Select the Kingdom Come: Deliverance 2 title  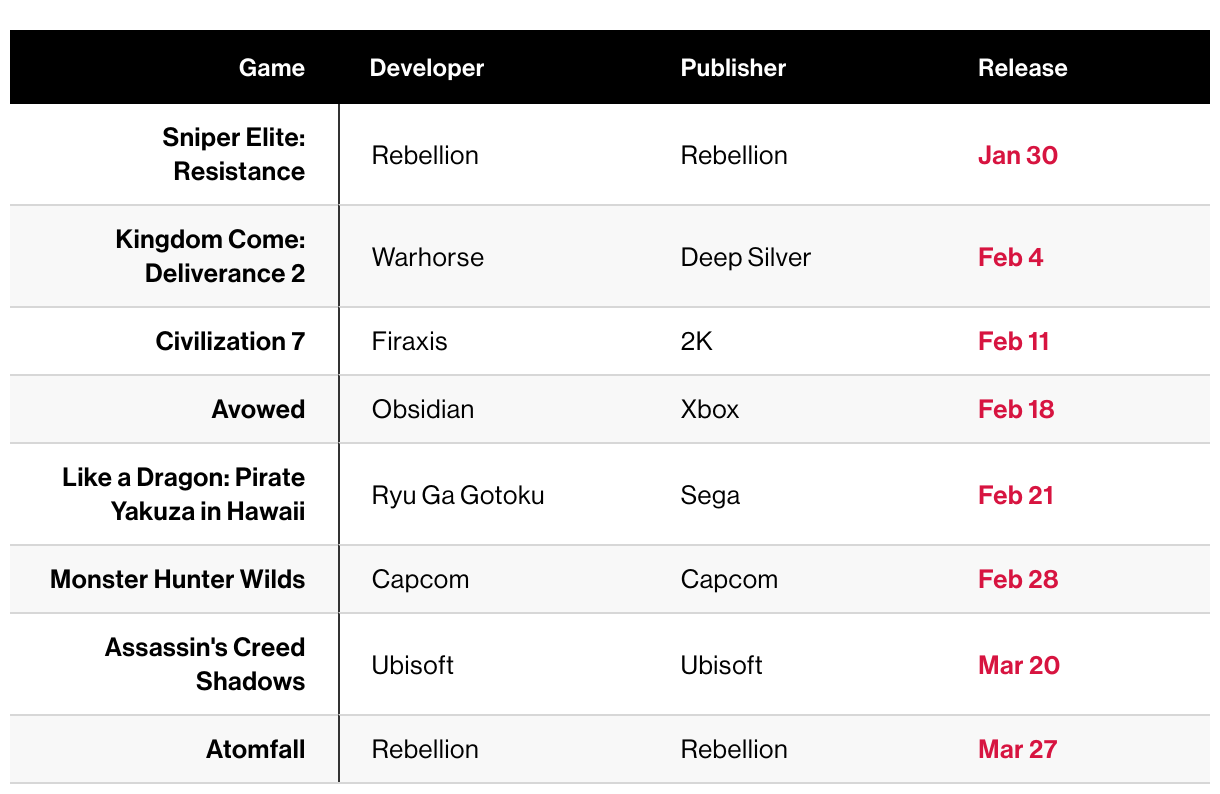[210, 256]
